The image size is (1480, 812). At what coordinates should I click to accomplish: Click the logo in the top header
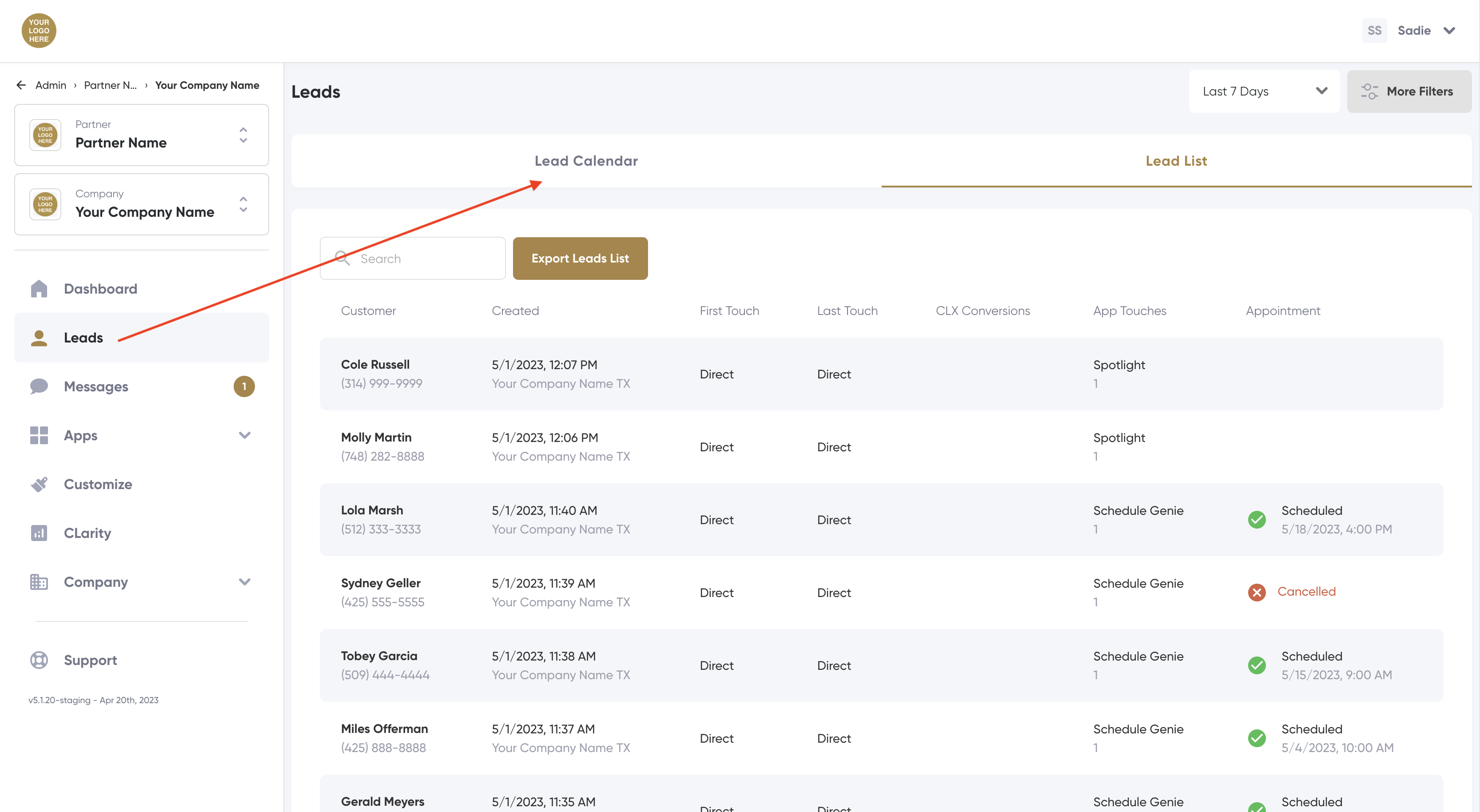click(39, 31)
